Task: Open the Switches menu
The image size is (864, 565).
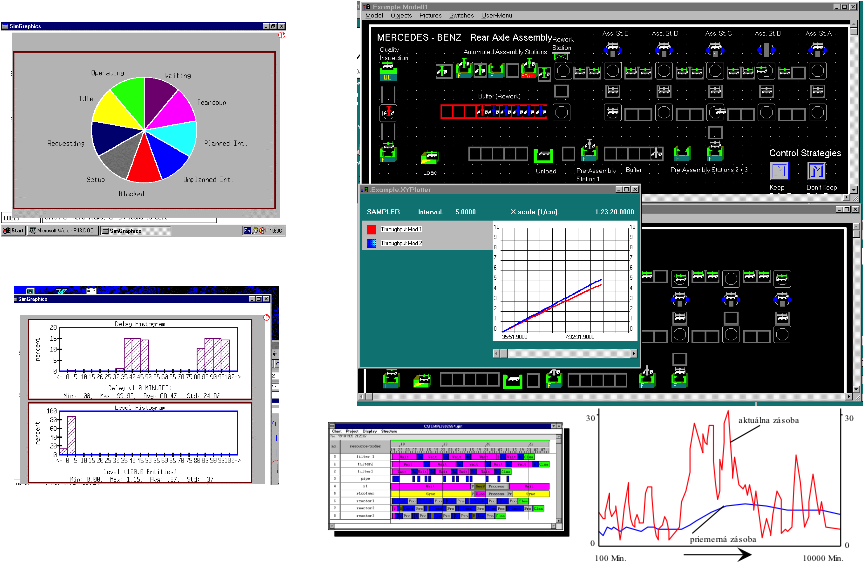Action: [462, 15]
